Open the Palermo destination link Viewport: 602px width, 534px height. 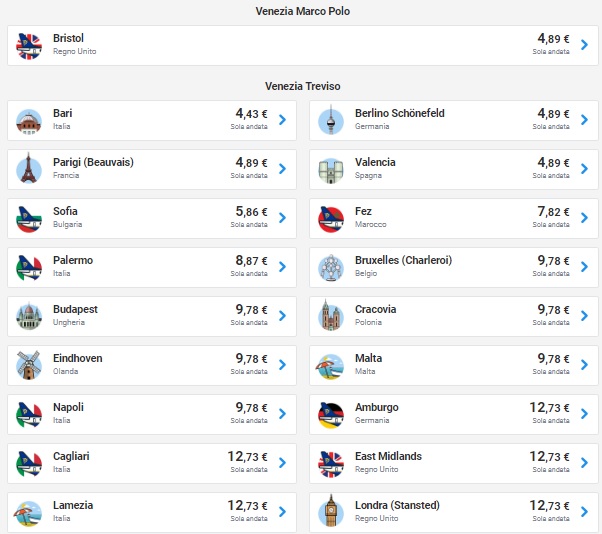coord(73,260)
